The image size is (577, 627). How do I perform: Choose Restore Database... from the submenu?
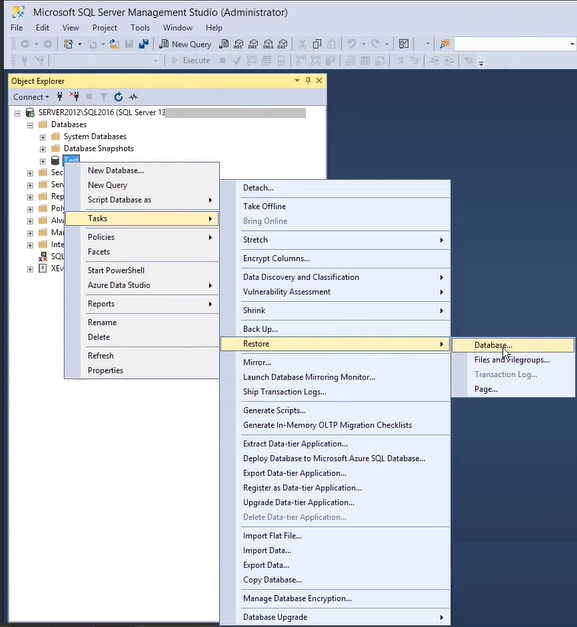coord(513,345)
